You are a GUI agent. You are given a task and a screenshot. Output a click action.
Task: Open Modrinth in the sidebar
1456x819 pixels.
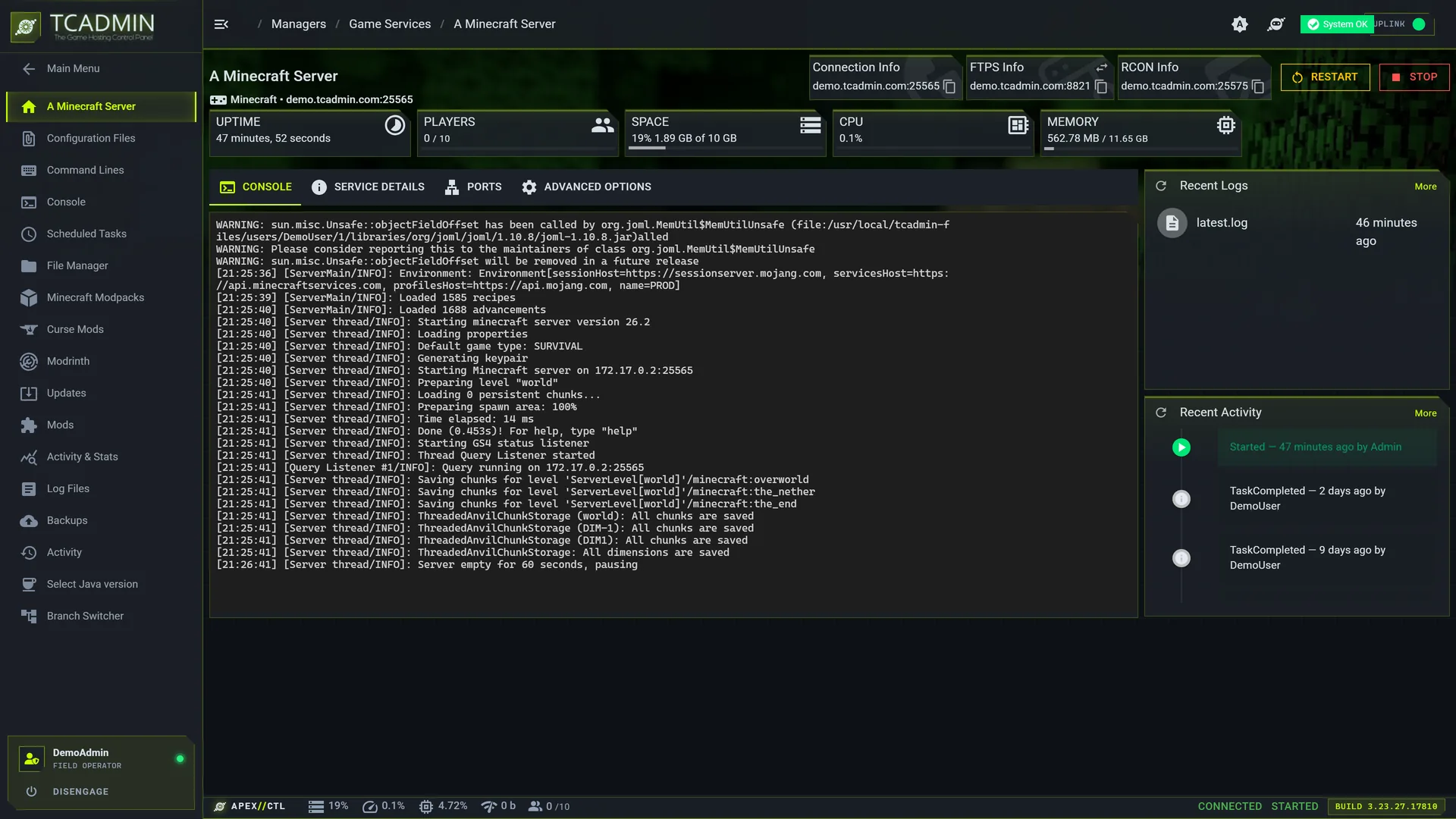point(102,362)
